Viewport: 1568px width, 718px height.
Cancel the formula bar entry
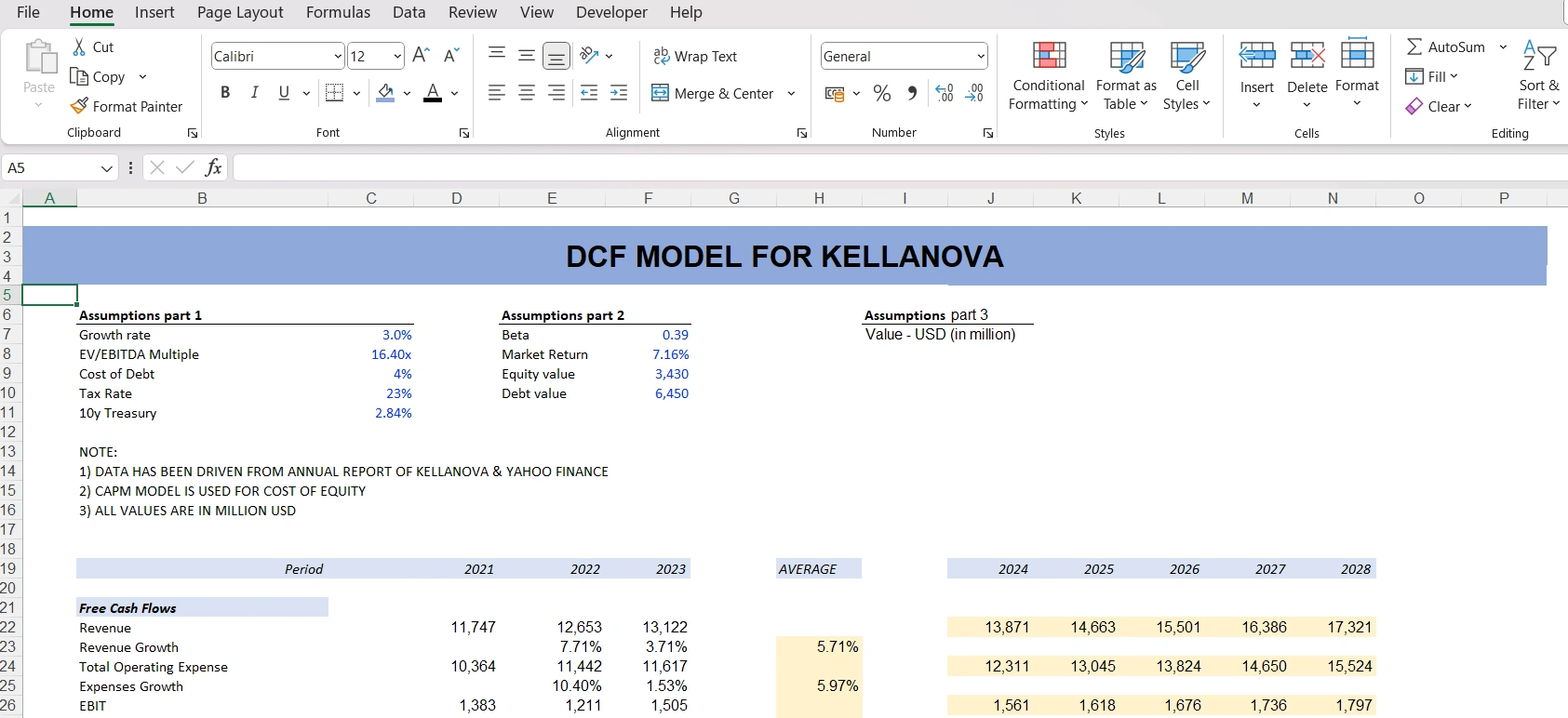point(157,167)
